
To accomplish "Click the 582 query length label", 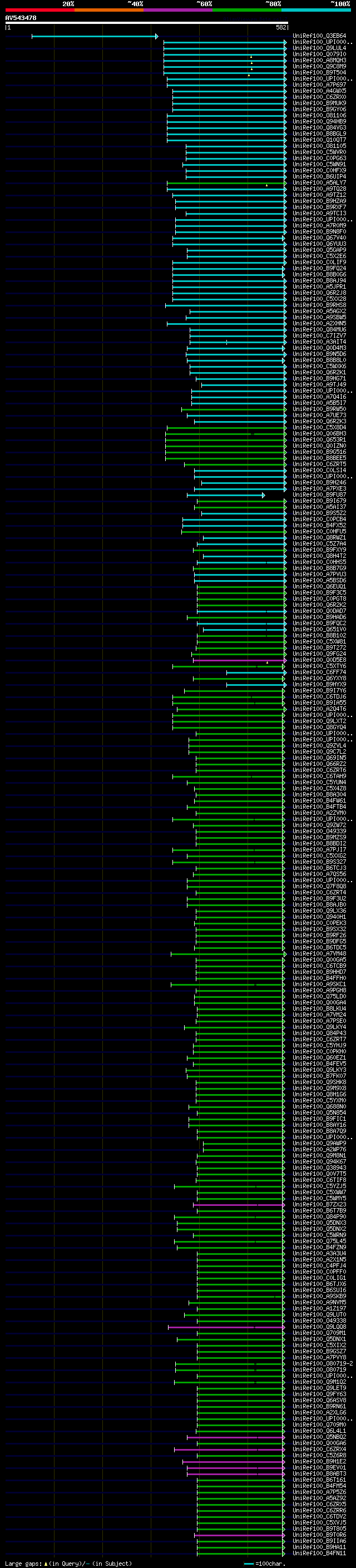I will 281,28.
